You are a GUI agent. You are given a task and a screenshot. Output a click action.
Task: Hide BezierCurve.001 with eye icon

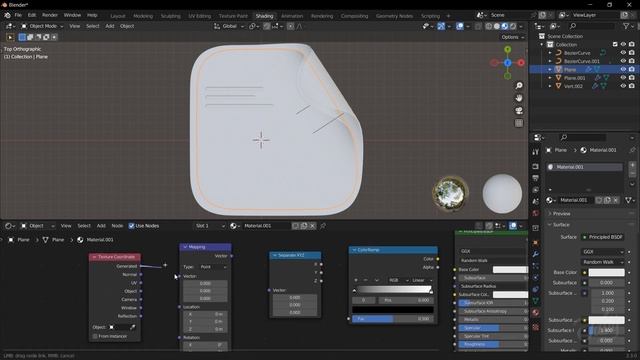[623, 61]
